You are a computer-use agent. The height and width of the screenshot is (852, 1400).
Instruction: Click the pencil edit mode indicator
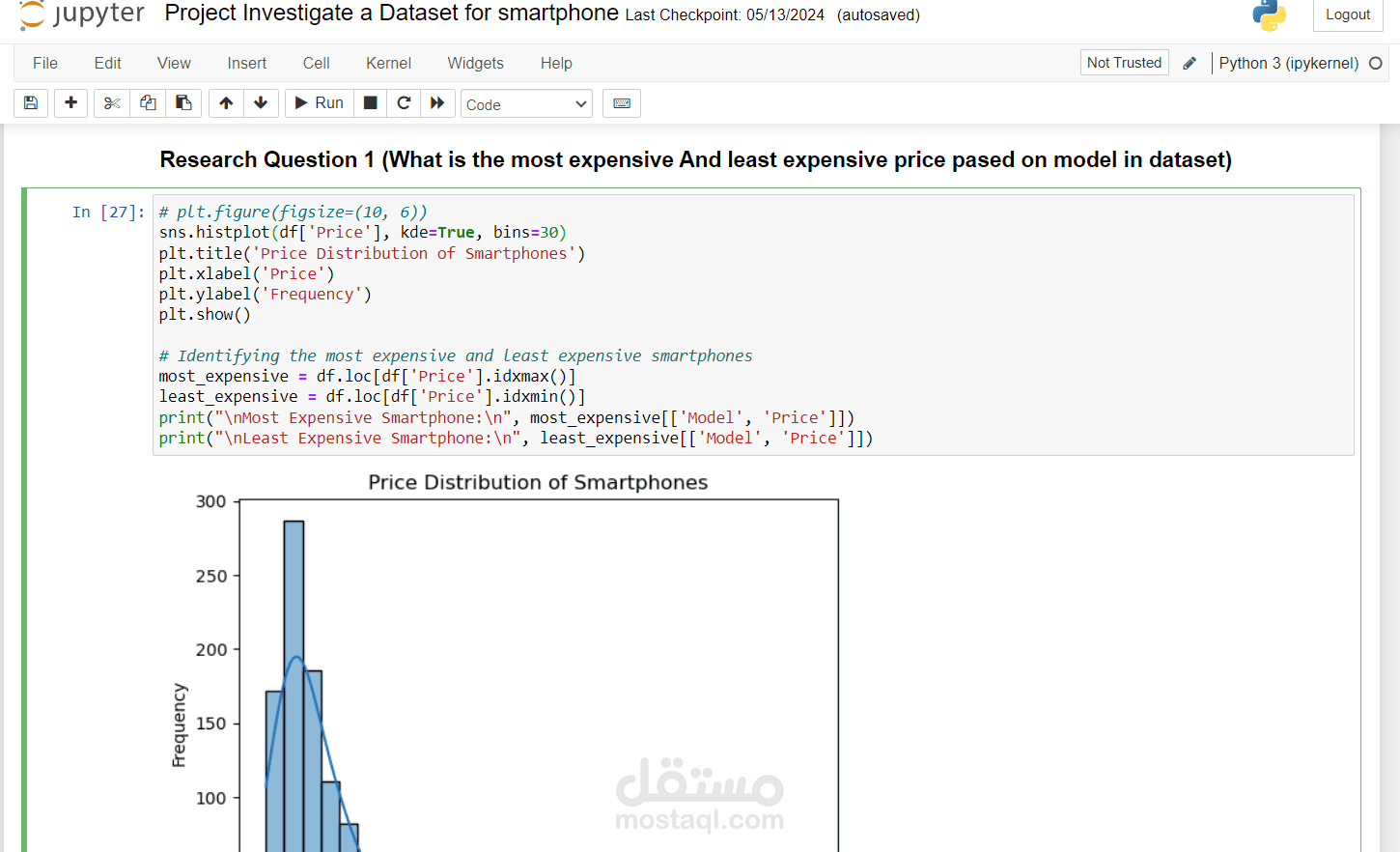click(x=1190, y=63)
